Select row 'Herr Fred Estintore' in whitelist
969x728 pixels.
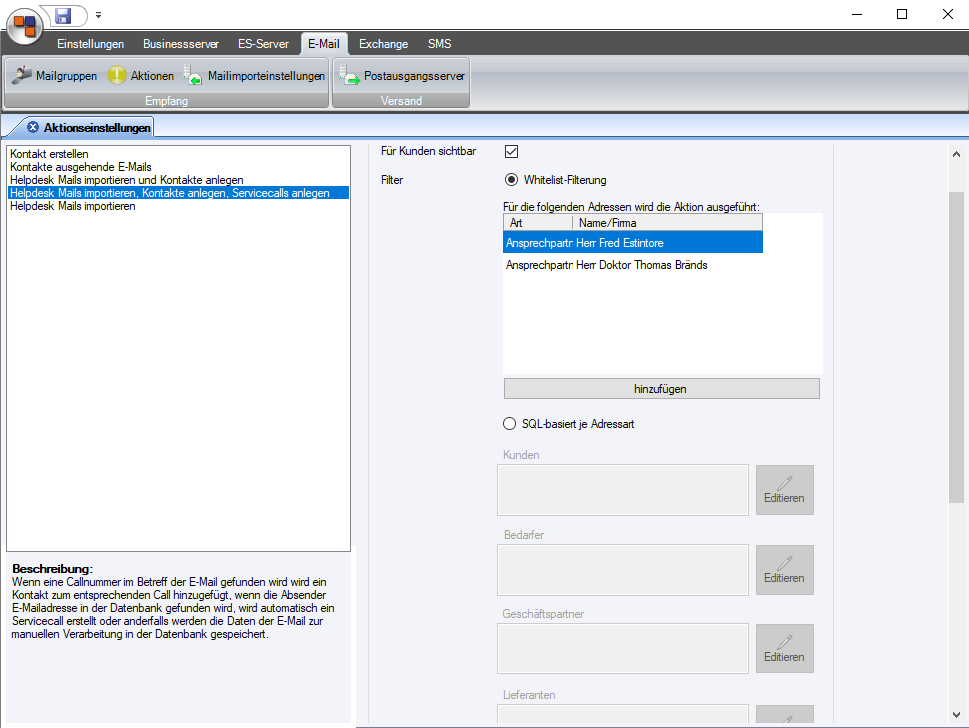(x=633, y=243)
